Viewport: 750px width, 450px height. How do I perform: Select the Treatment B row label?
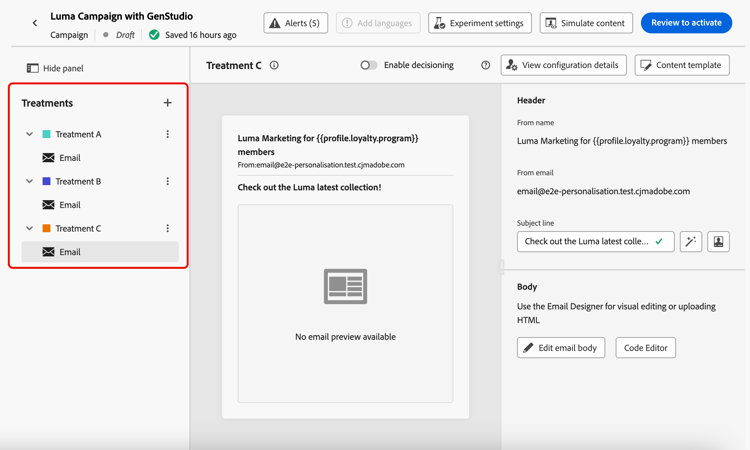[x=78, y=181]
